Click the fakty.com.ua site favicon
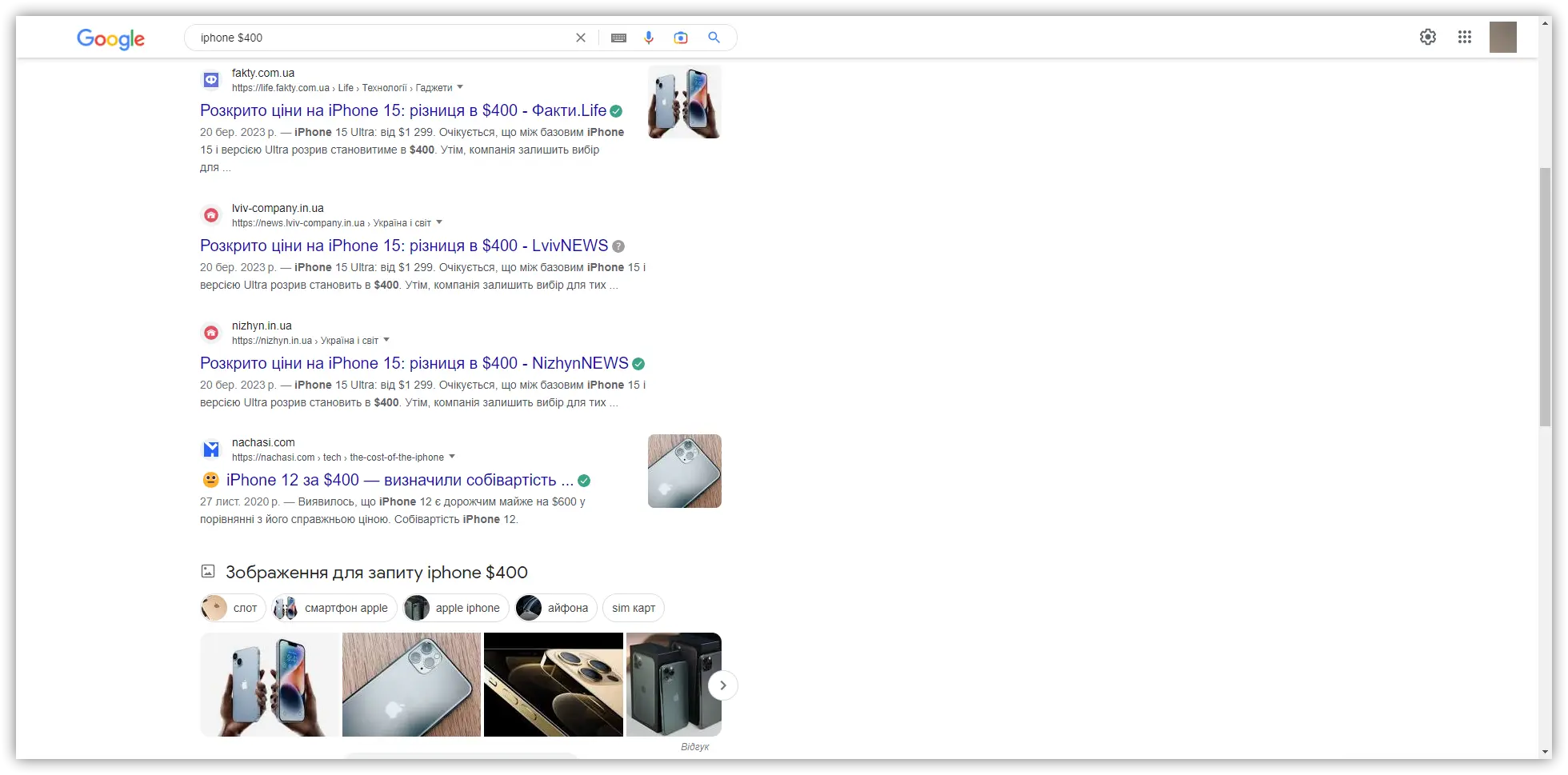The height and width of the screenshot is (775, 1568). (x=211, y=80)
